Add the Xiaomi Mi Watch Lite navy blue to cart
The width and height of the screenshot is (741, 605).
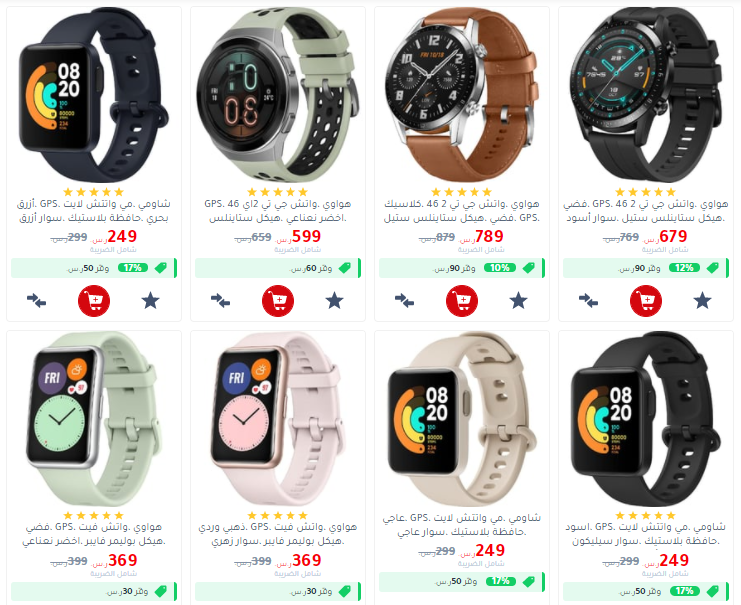coord(94,301)
